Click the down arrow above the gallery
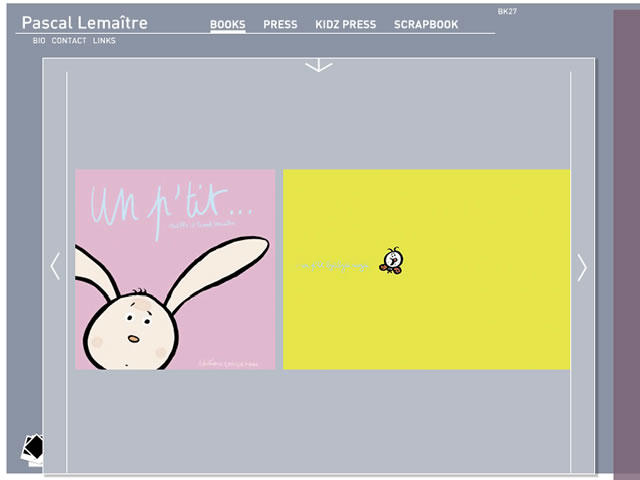 319,65
